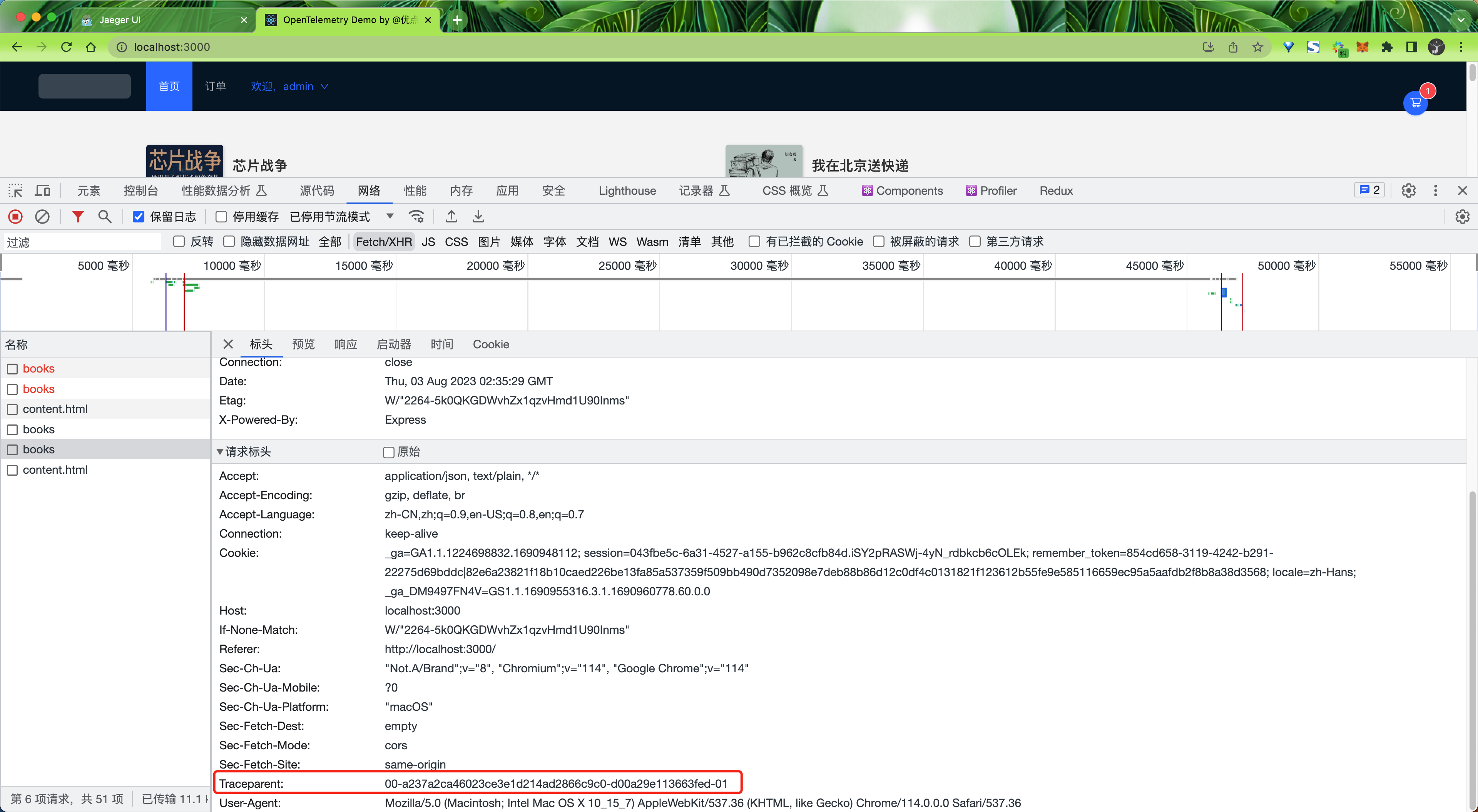Open the 元素 DevTools panel
Viewport: 1478px width, 812px height.
pyautogui.click(x=89, y=190)
